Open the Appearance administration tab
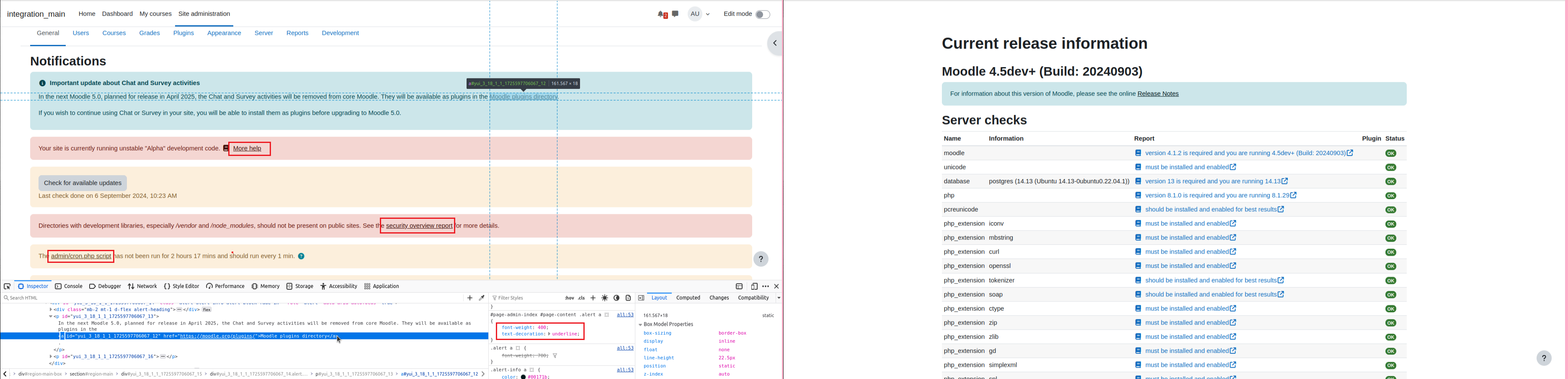 point(224,34)
